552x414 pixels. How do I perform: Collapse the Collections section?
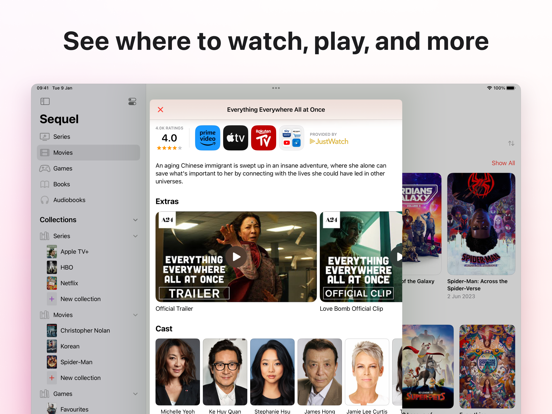(x=135, y=220)
